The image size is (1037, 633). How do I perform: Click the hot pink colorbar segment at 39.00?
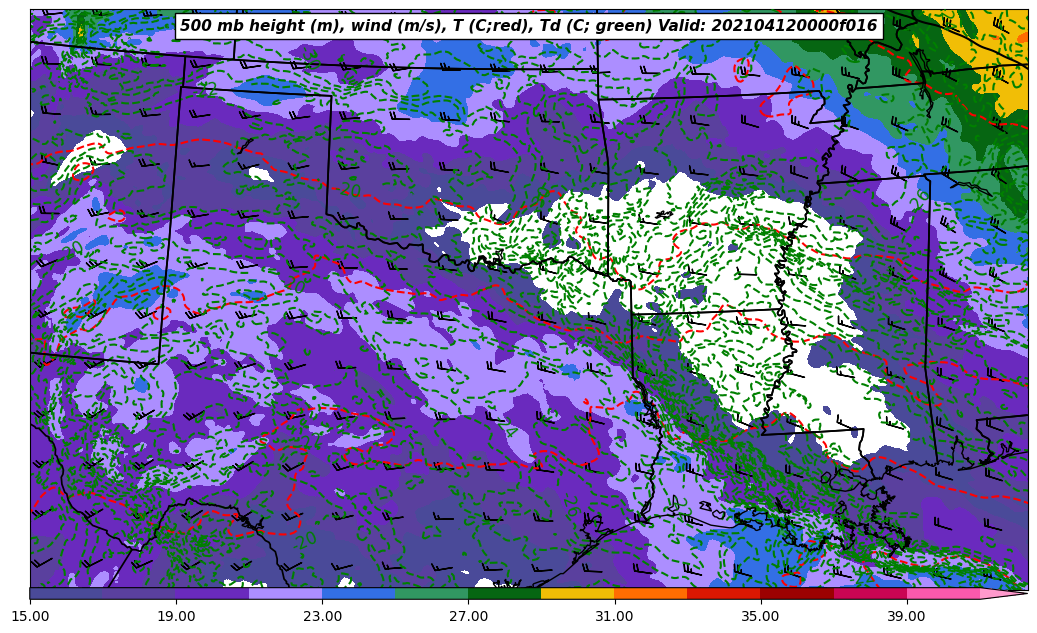click(942, 593)
